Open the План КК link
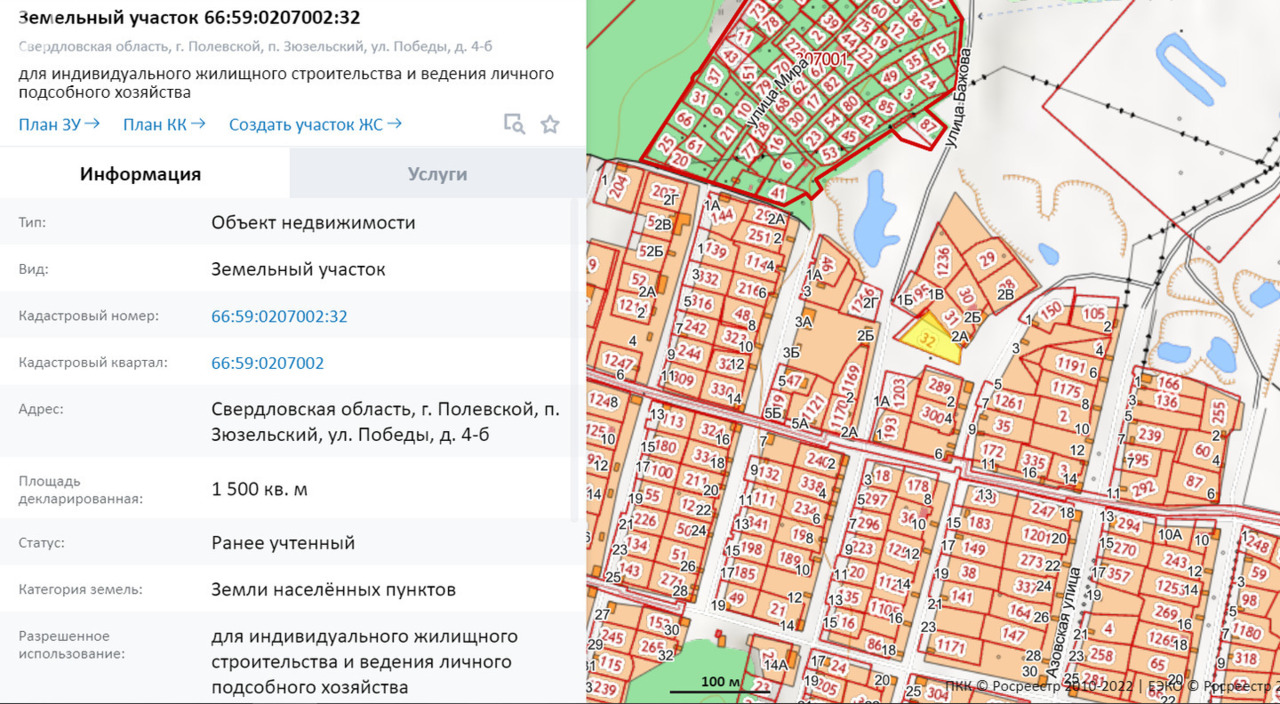The width and height of the screenshot is (1280, 704). coord(164,124)
